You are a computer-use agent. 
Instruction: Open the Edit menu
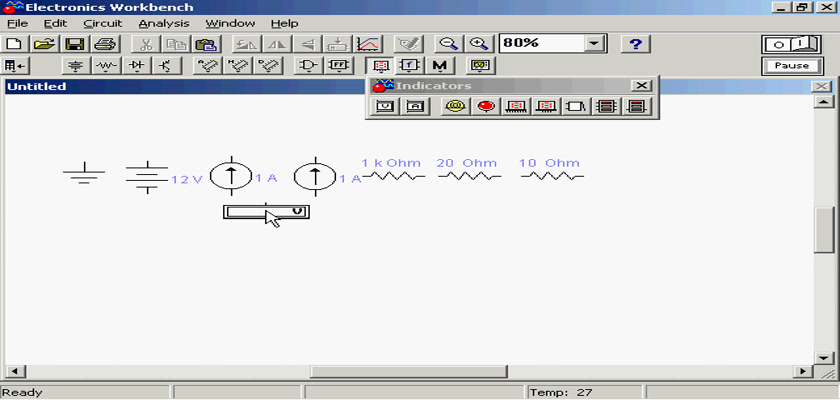pos(55,24)
